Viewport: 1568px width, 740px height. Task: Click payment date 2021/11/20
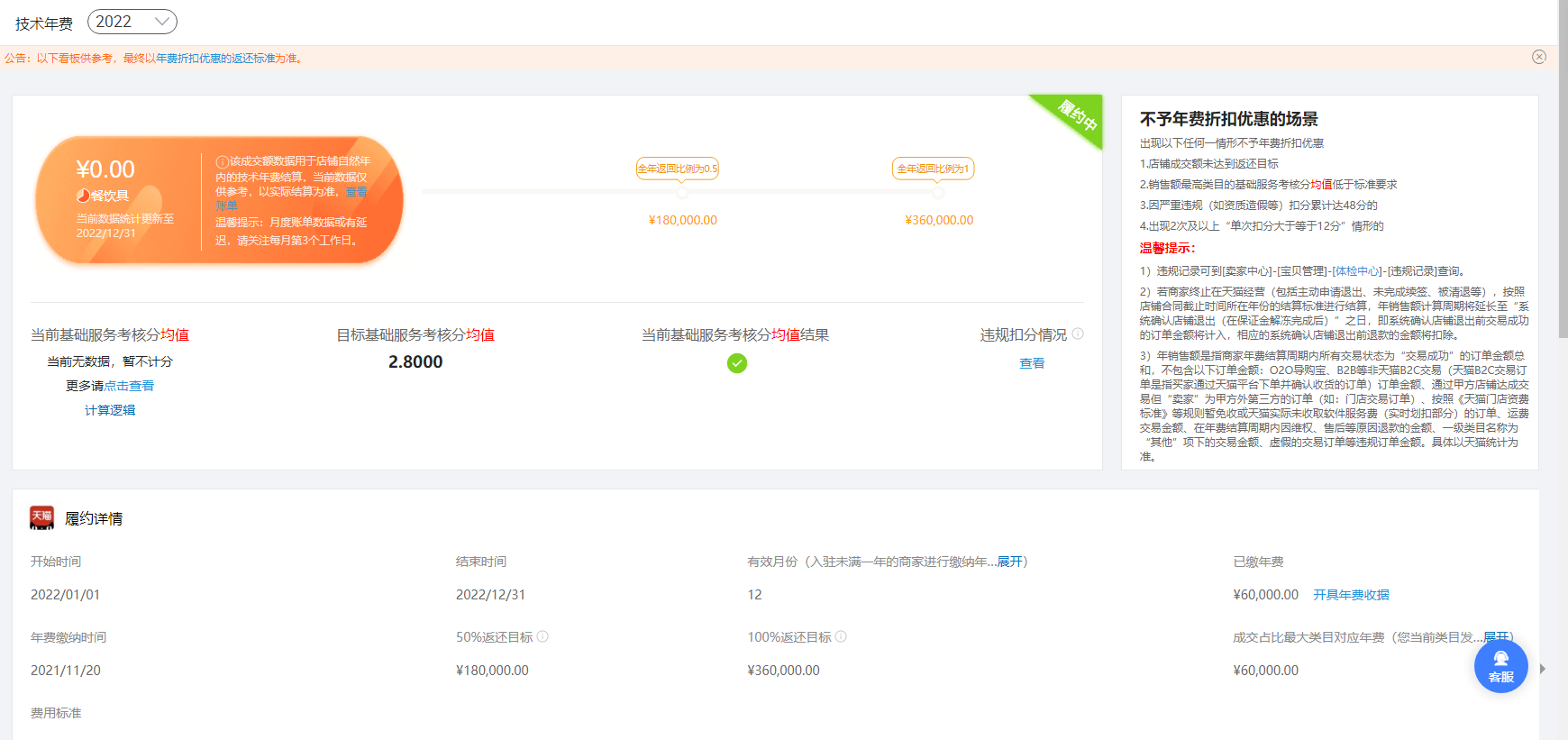click(65, 671)
